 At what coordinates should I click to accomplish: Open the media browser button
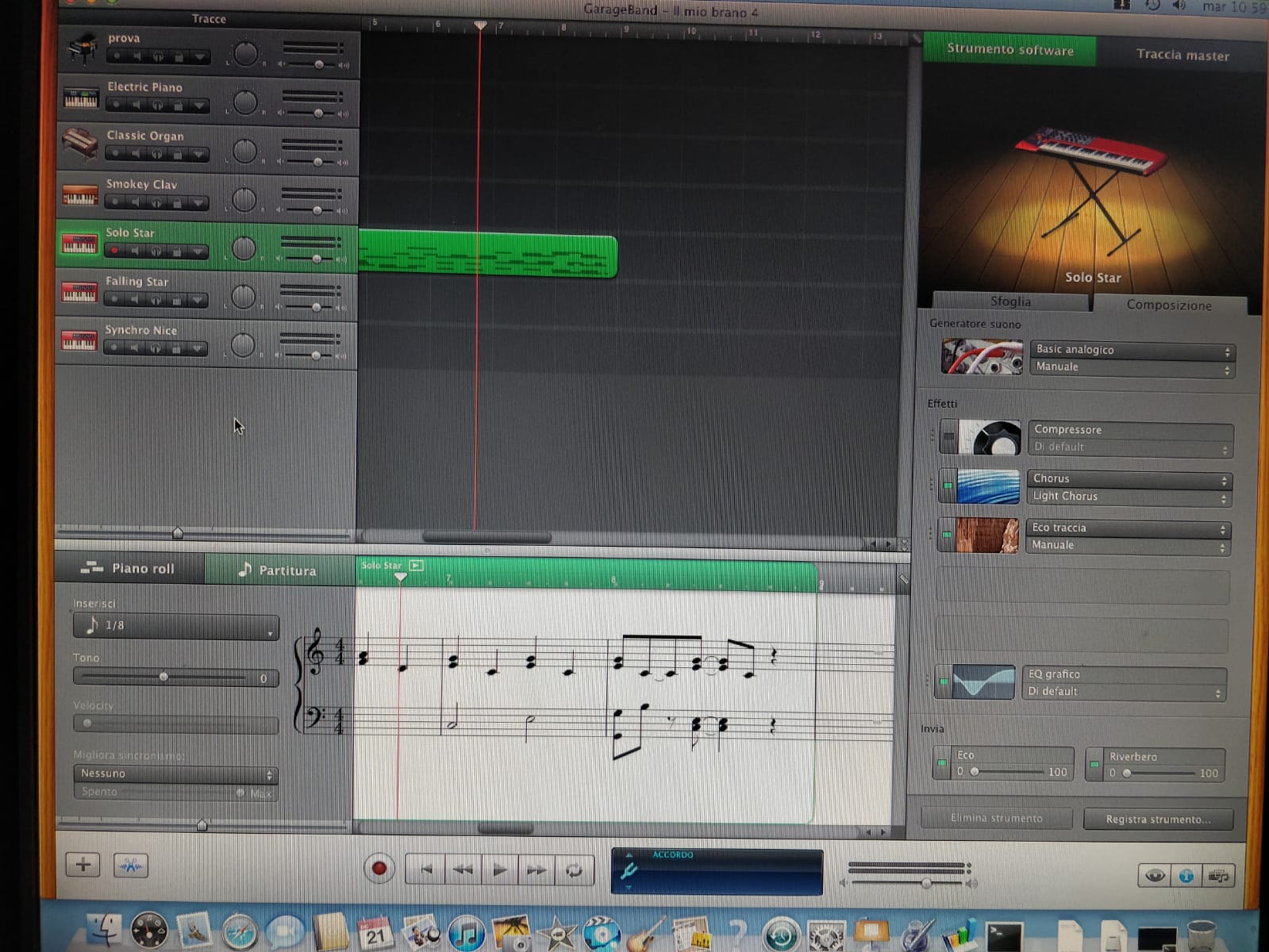[x=1218, y=876]
